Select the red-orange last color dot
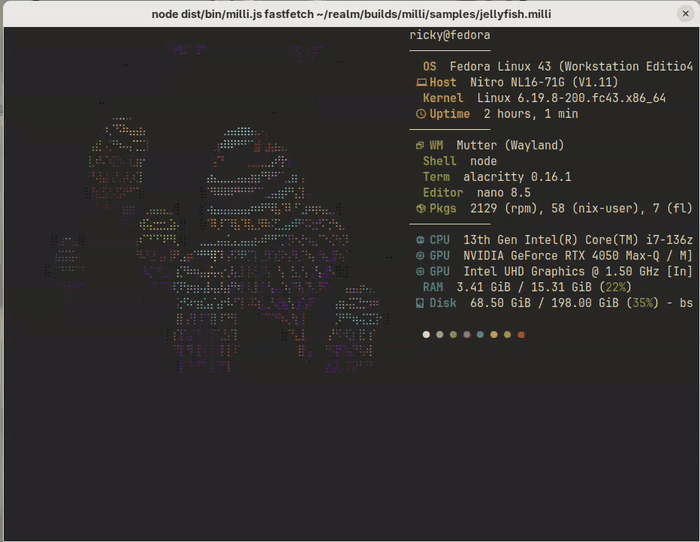 tap(521, 334)
